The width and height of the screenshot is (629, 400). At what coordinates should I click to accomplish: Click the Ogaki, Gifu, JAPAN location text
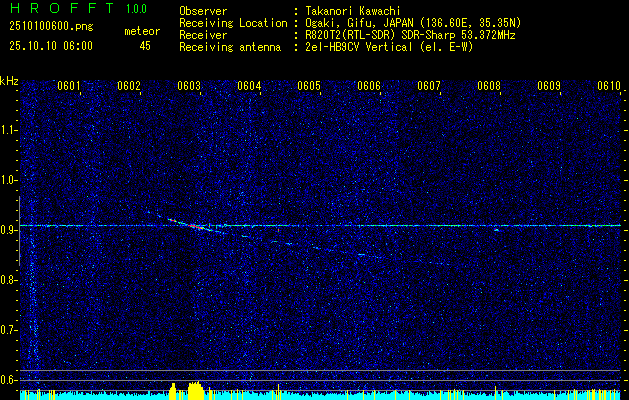click(x=413, y=23)
